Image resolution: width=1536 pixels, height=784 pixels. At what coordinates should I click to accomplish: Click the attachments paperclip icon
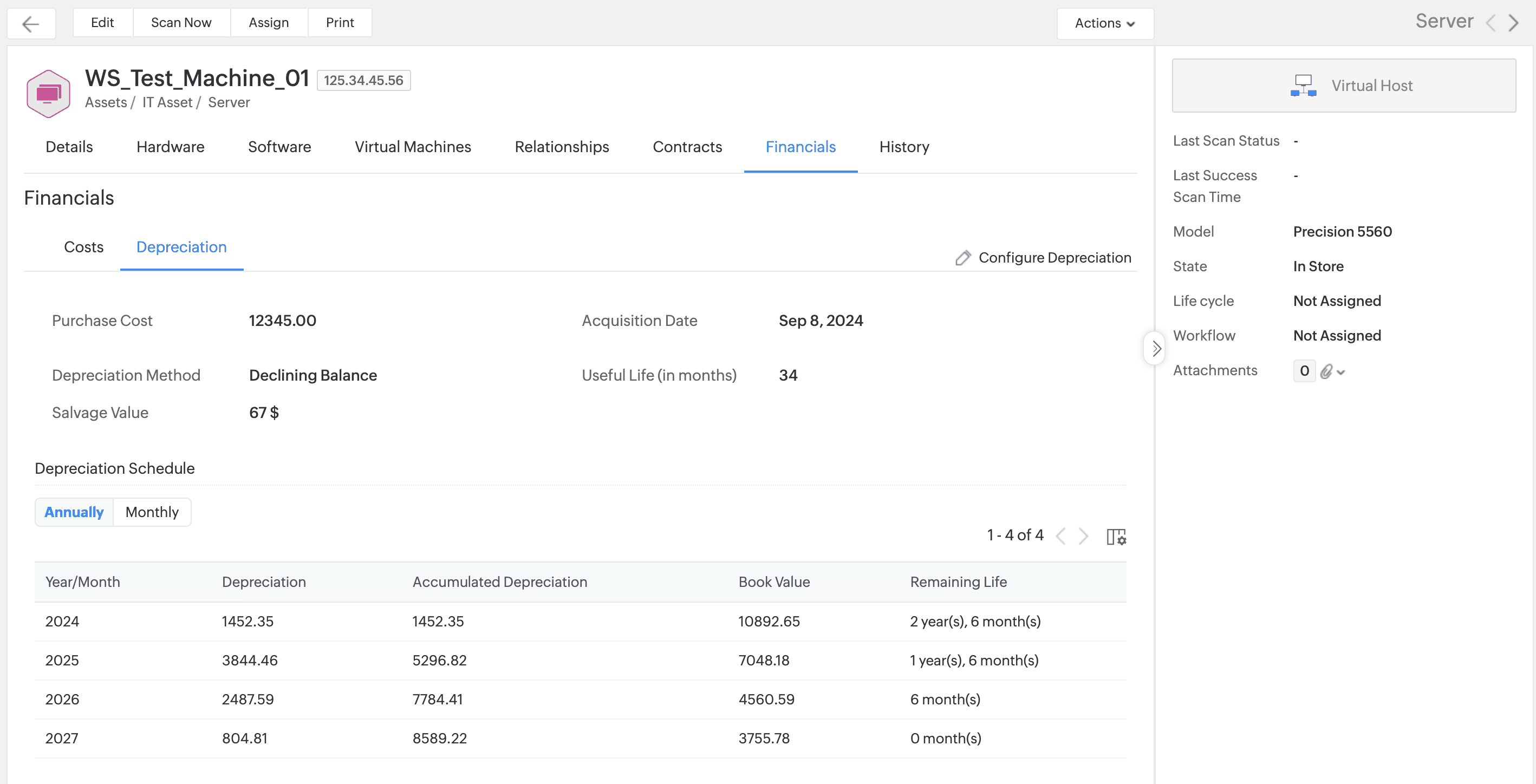pos(1325,371)
